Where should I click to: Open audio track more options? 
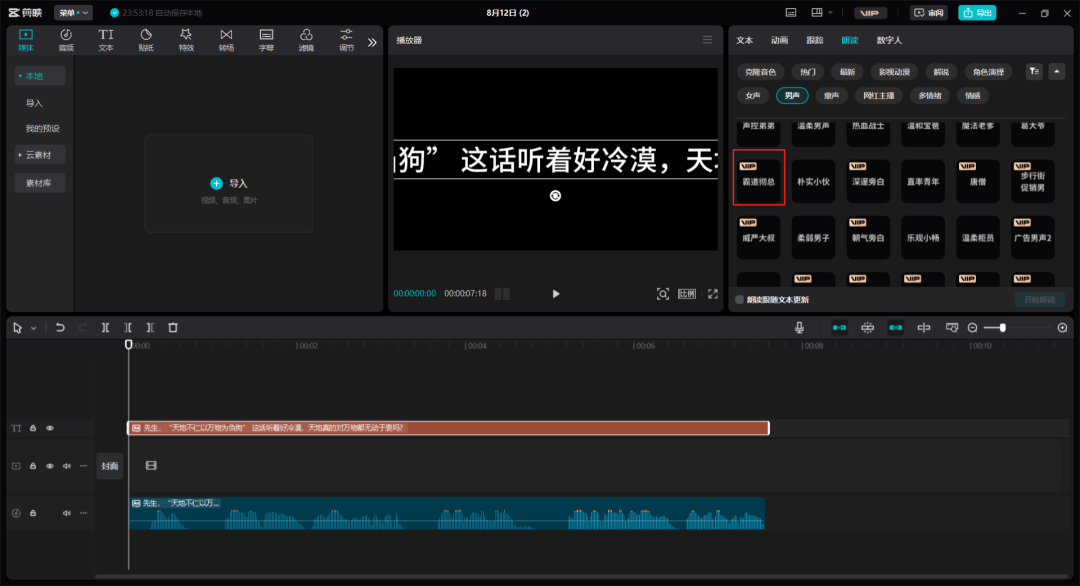[83, 513]
